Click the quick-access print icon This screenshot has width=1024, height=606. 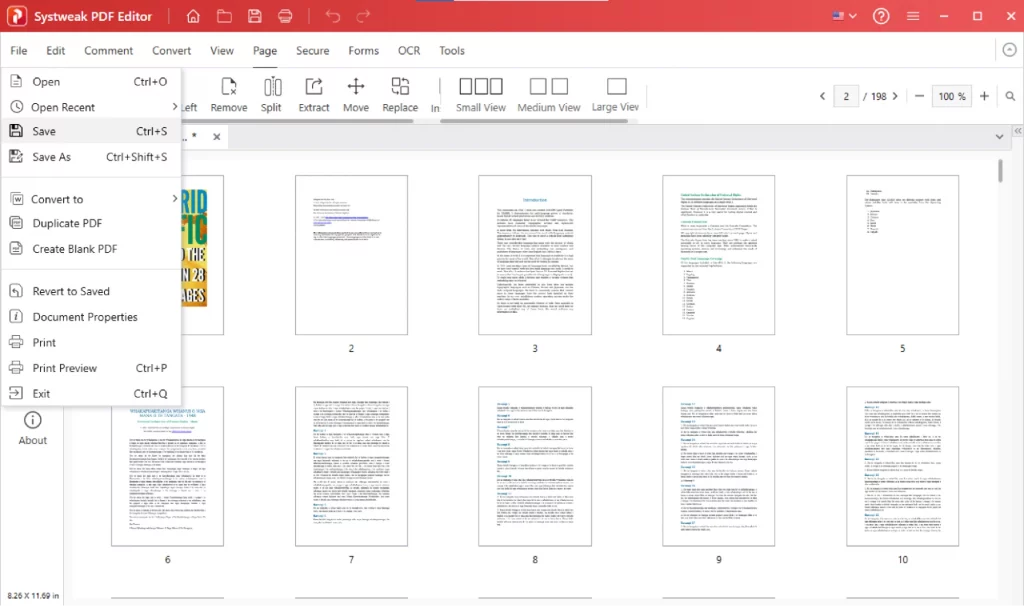pyautogui.click(x=284, y=15)
